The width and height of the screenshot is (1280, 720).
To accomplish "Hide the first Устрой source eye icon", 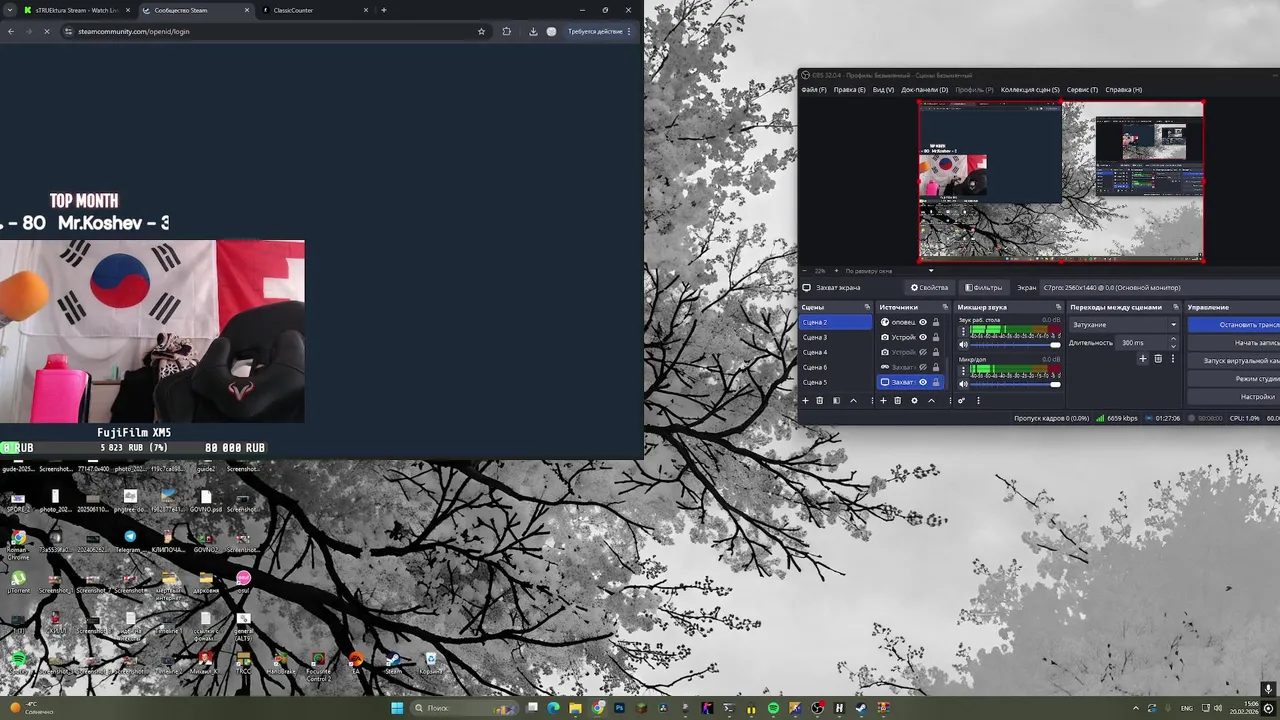I will (923, 337).
